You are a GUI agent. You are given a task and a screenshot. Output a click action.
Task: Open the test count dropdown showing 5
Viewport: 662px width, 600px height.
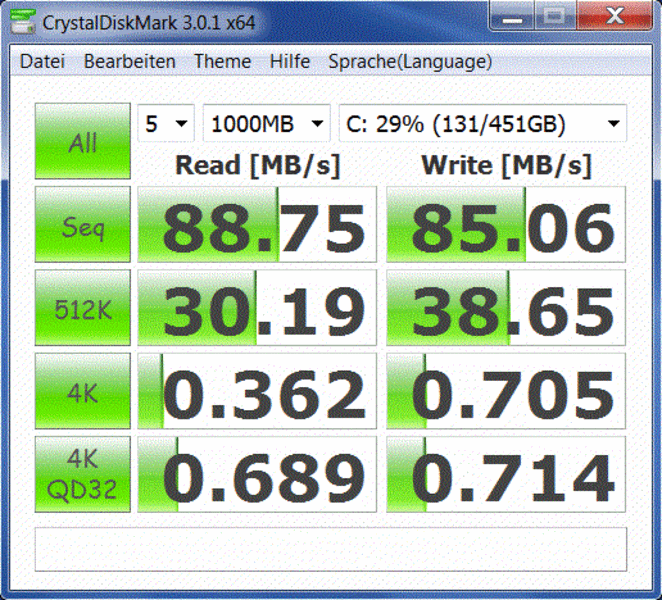tap(166, 123)
